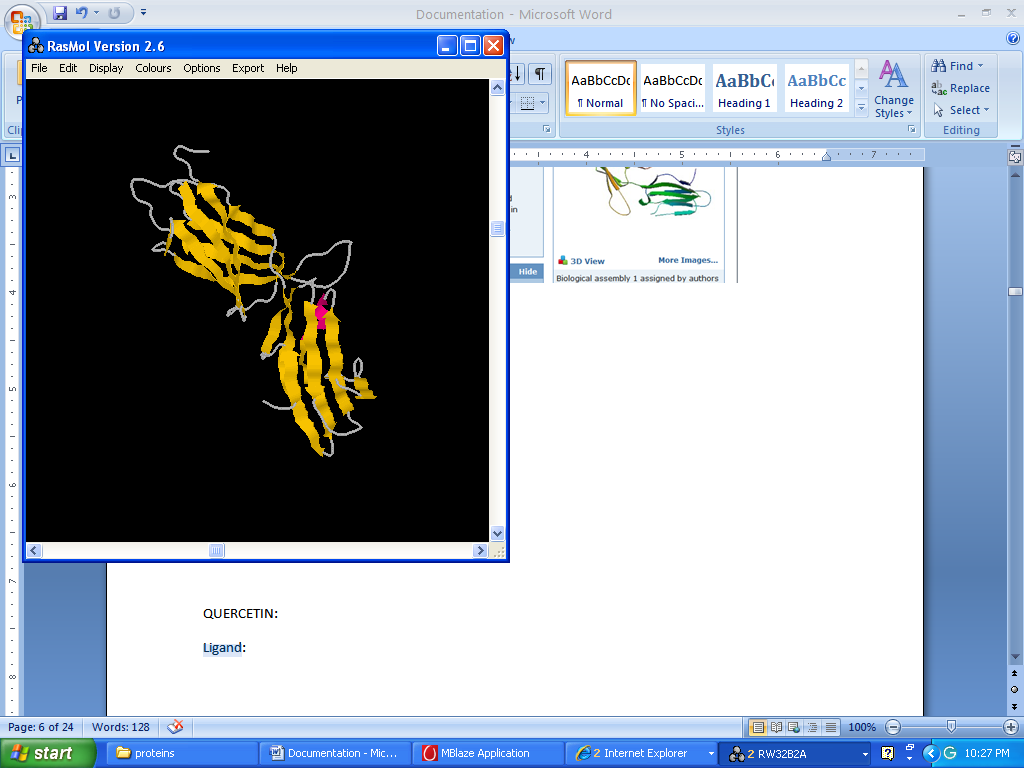The height and width of the screenshot is (768, 1024).
Task: Toggle the Show/Hide paragraph marks button
Action: click(x=540, y=75)
